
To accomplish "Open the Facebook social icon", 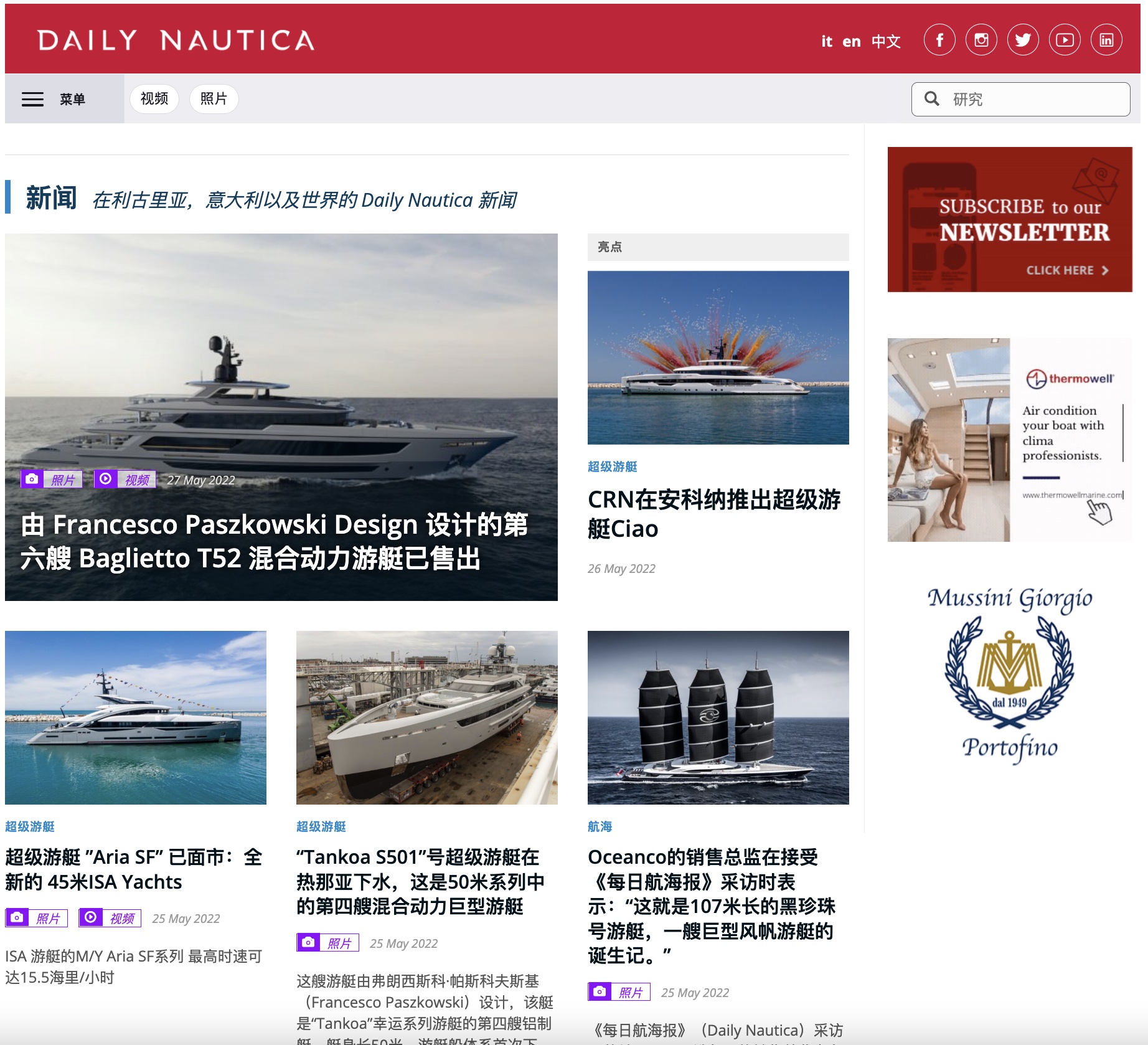I will coord(939,40).
